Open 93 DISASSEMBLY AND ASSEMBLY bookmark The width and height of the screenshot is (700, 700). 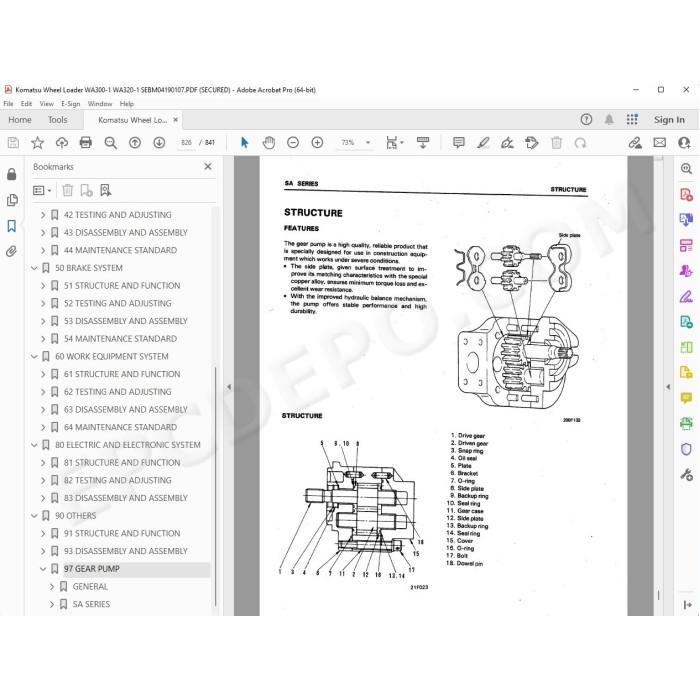click(x=125, y=551)
